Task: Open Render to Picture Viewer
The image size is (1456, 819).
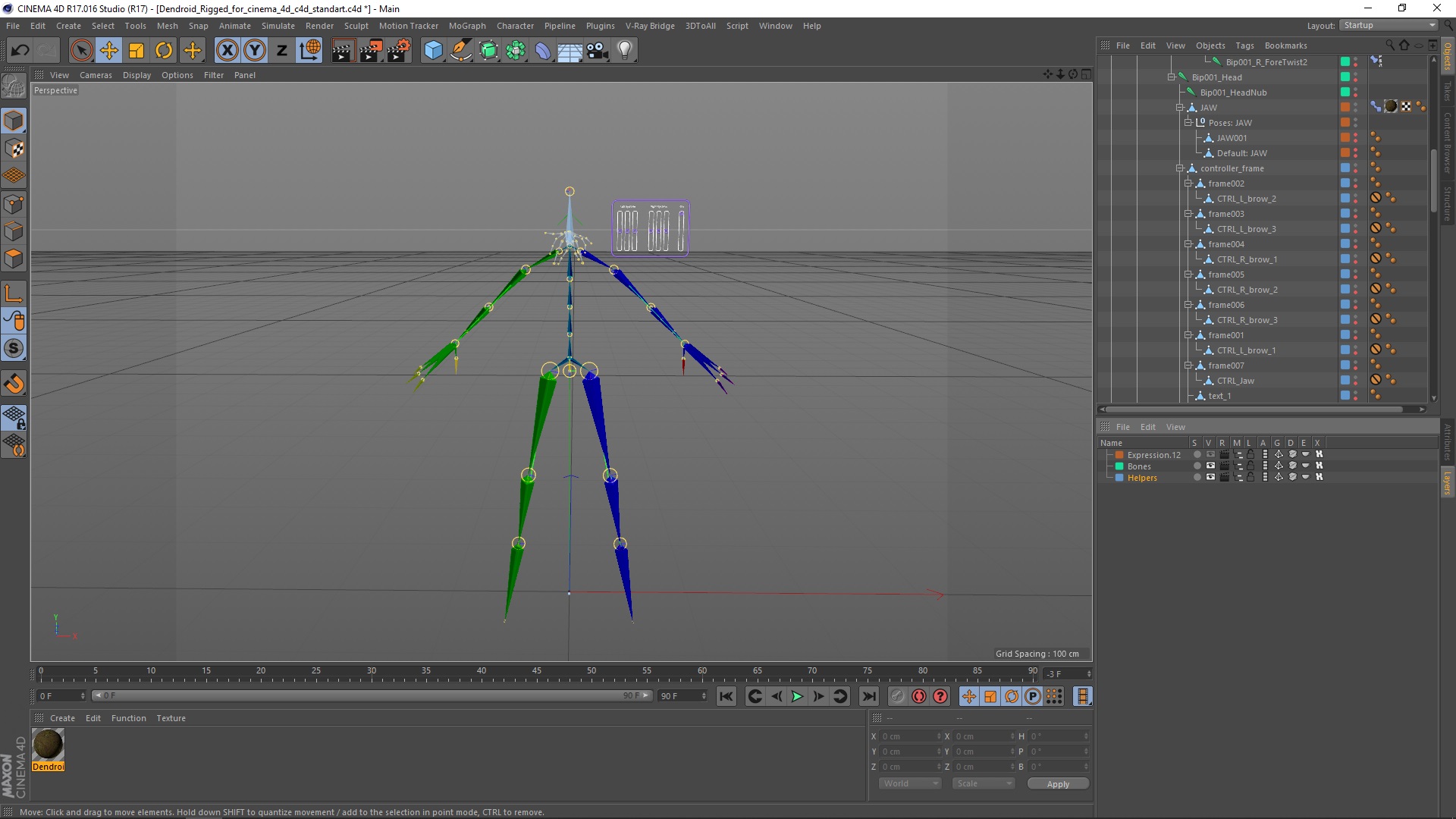Action: click(371, 50)
